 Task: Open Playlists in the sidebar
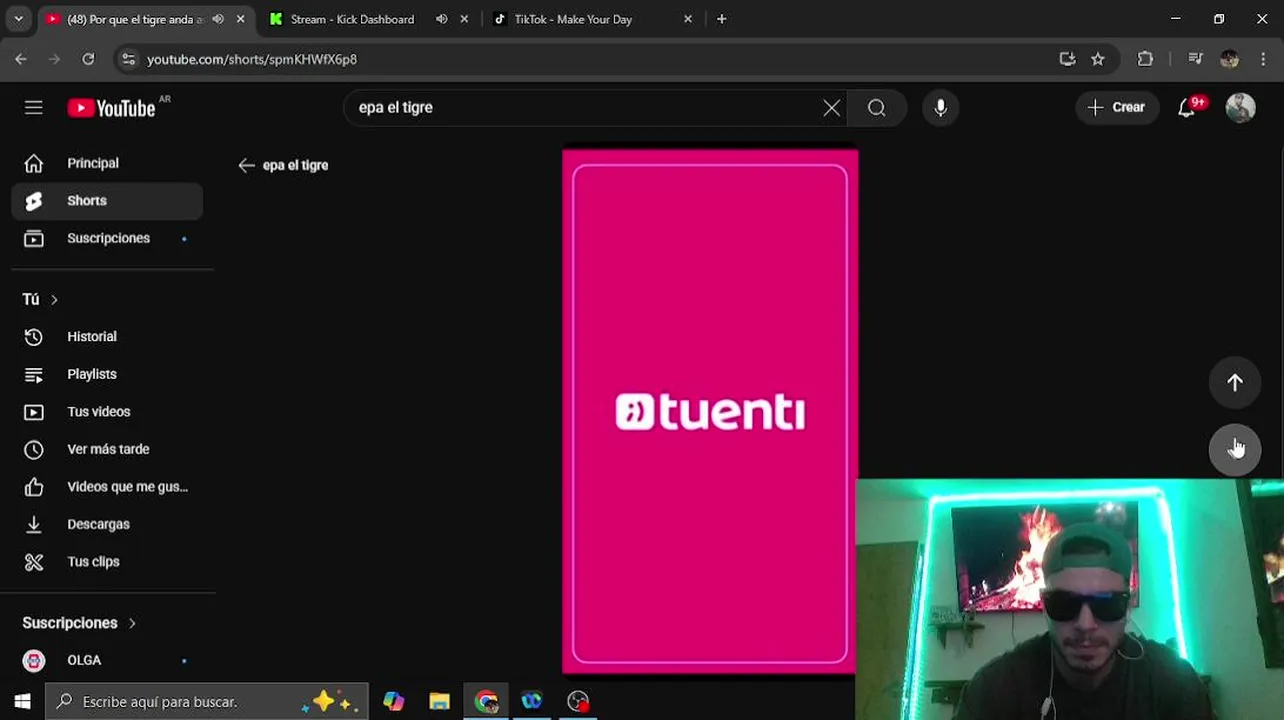(107, 374)
